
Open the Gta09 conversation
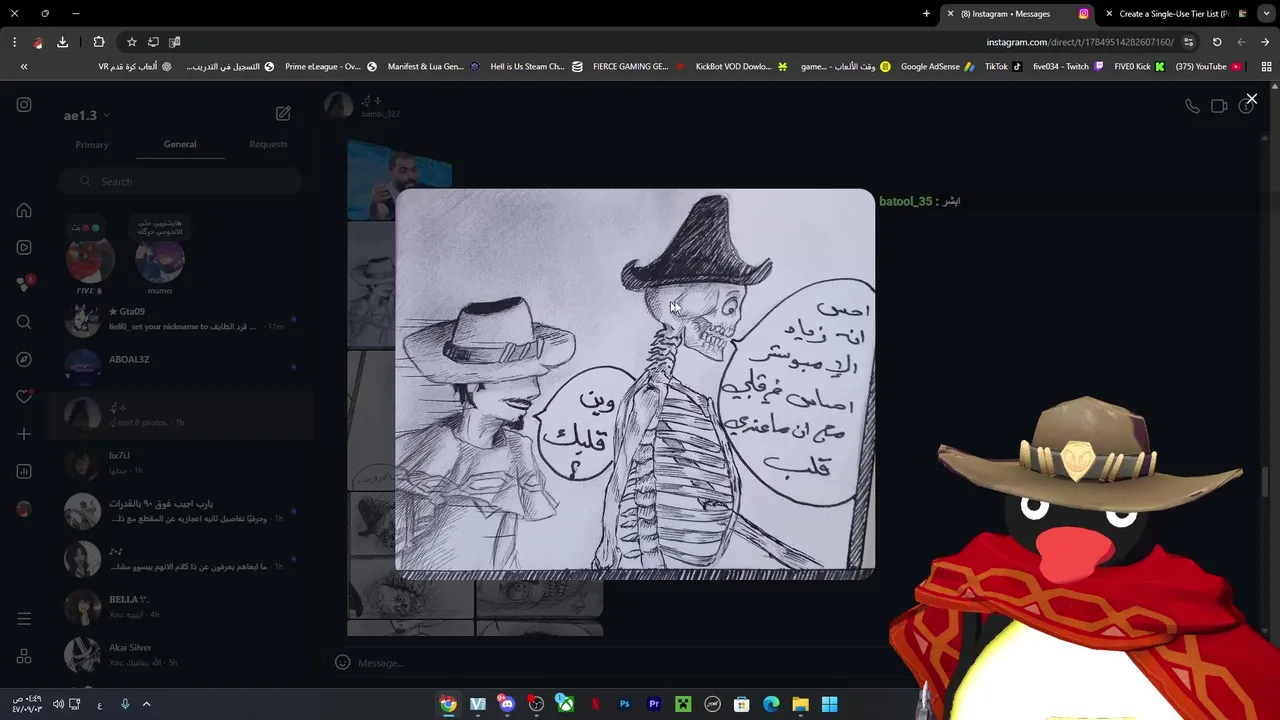coord(180,319)
